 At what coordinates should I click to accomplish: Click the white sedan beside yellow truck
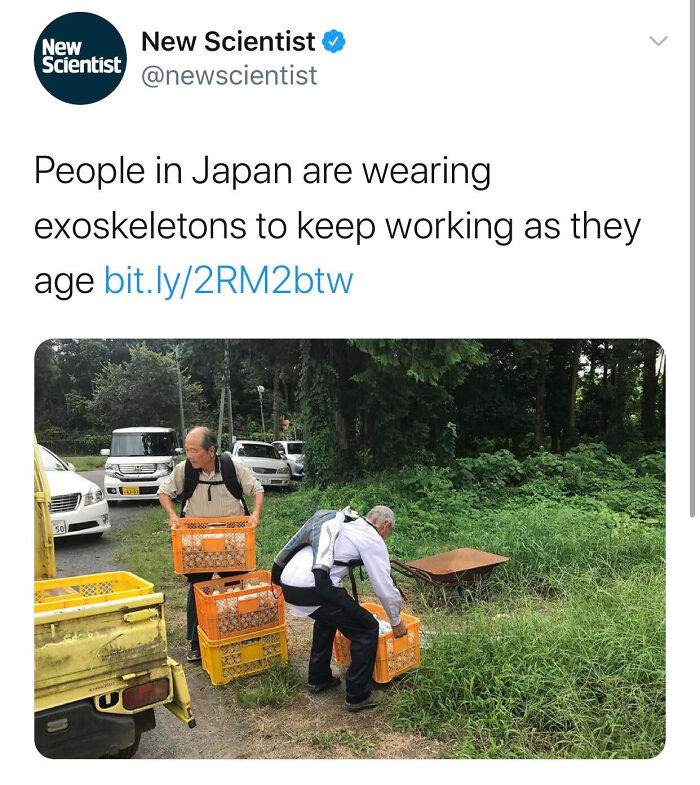coord(73,493)
